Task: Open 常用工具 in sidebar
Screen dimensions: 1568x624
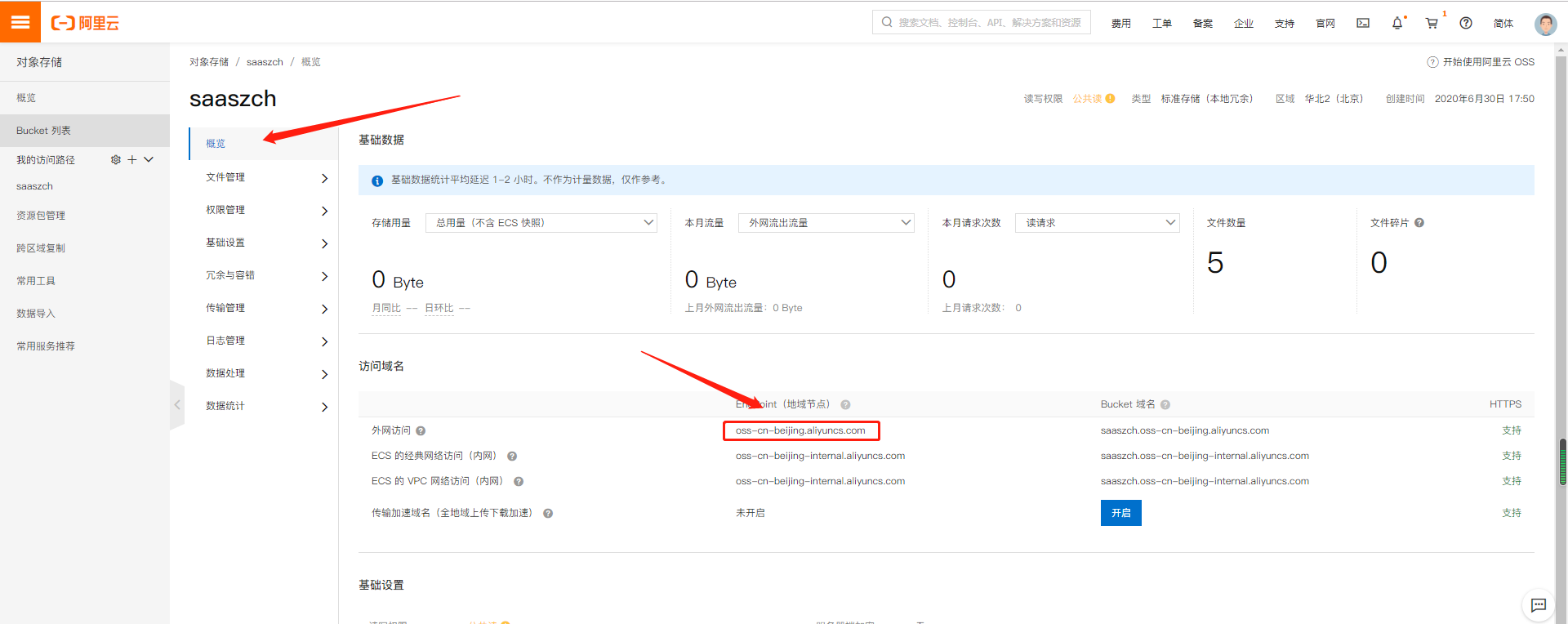Action: tap(85, 280)
